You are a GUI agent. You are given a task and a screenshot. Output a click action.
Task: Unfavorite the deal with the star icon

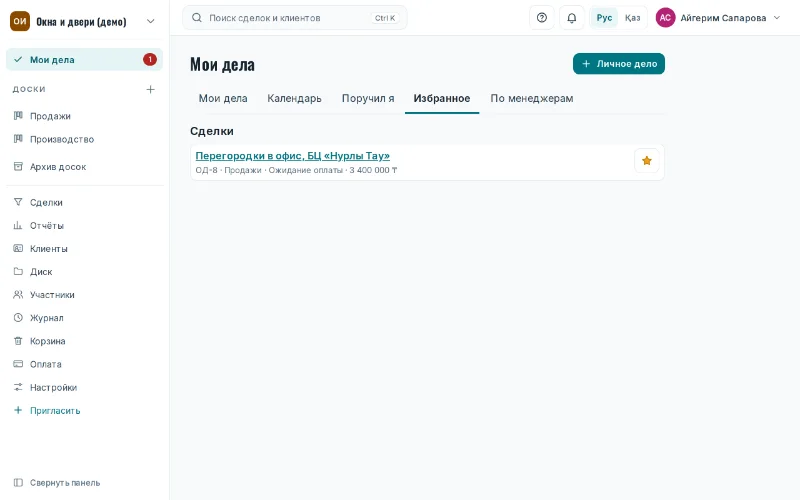coord(647,161)
